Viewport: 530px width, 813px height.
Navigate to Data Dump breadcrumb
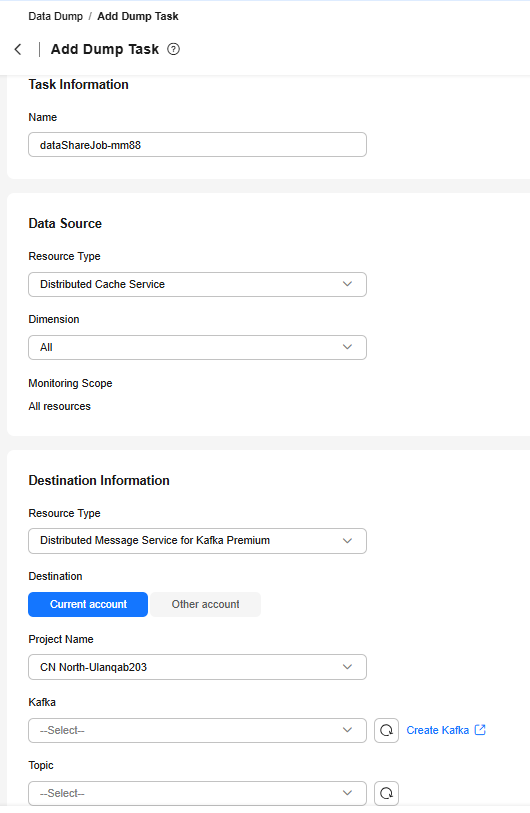(55, 16)
